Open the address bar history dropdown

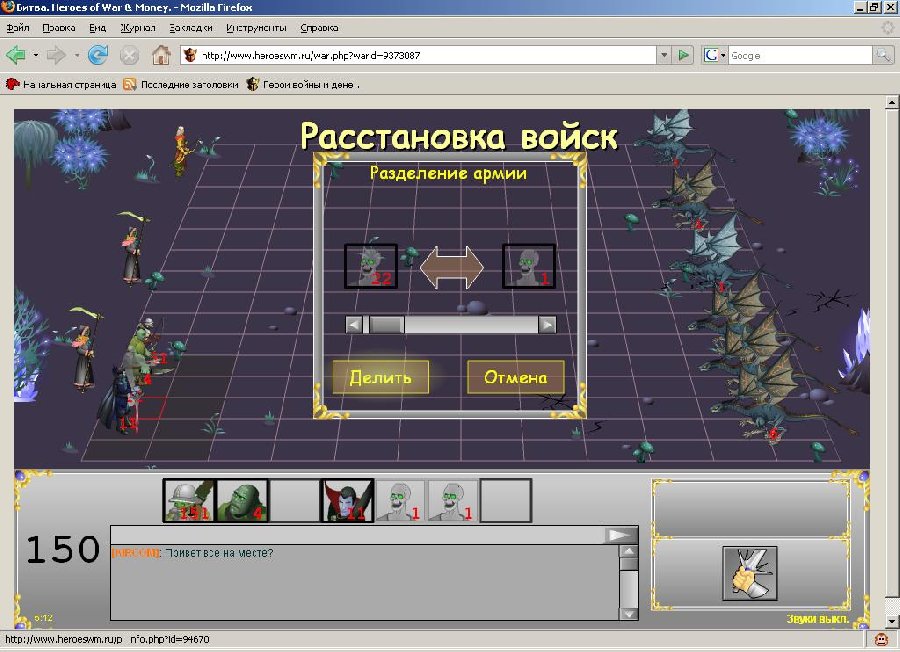tap(661, 55)
